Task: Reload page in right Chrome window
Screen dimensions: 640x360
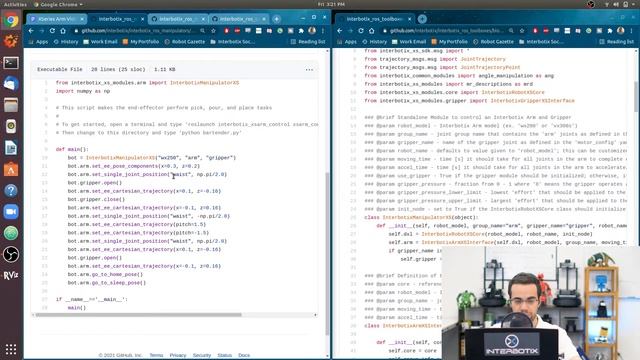Action: tap(361, 31)
